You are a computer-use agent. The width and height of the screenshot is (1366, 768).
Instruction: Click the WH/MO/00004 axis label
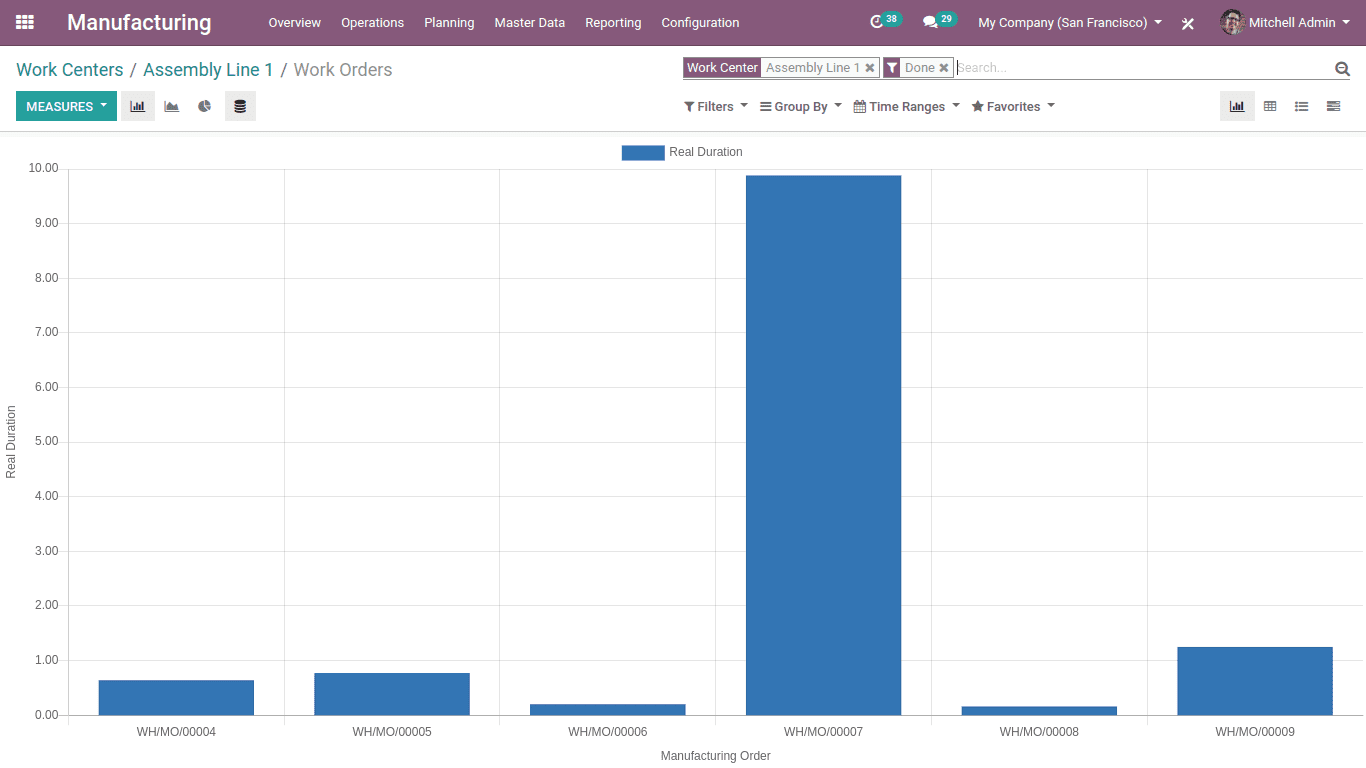point(176,732)
